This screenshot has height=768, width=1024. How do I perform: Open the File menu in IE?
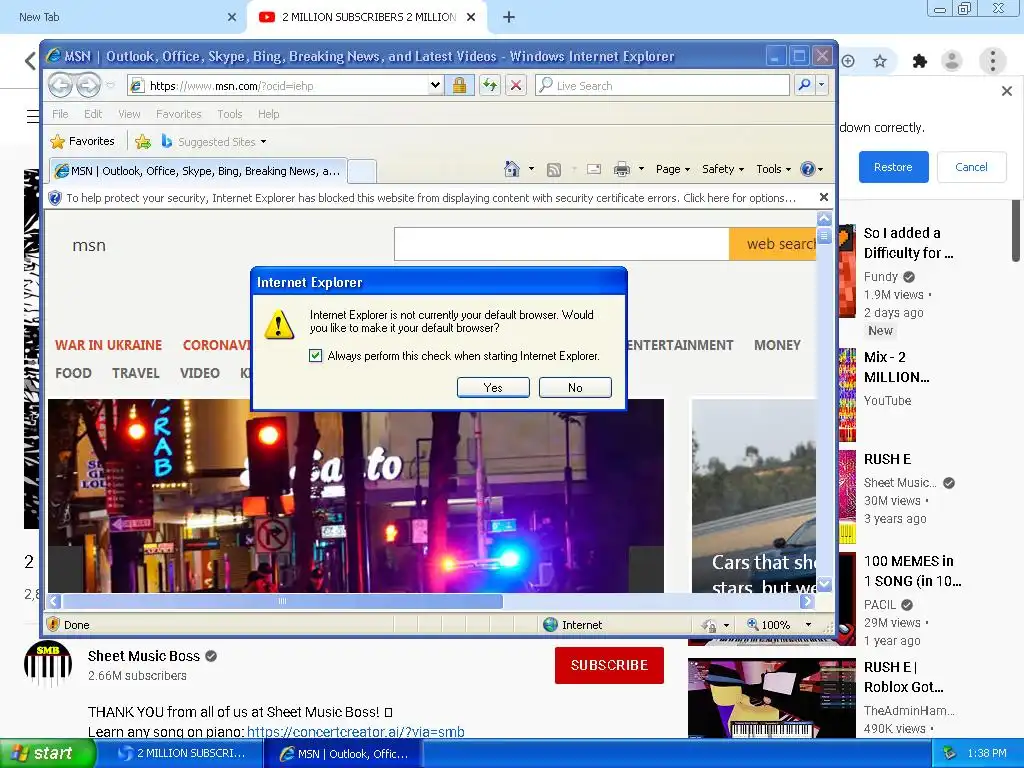(x=60, y=114)
